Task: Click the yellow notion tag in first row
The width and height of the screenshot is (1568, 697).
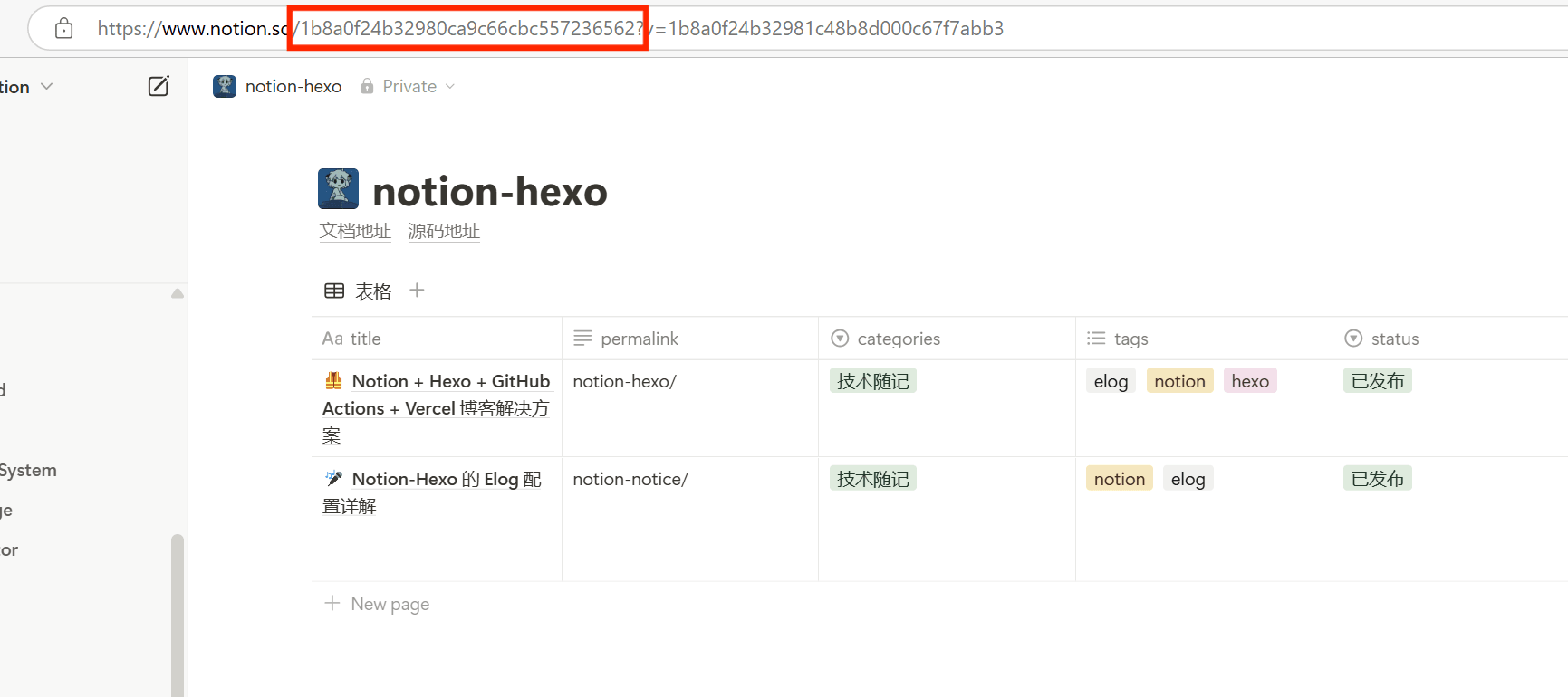Action: pos(1179,381)
